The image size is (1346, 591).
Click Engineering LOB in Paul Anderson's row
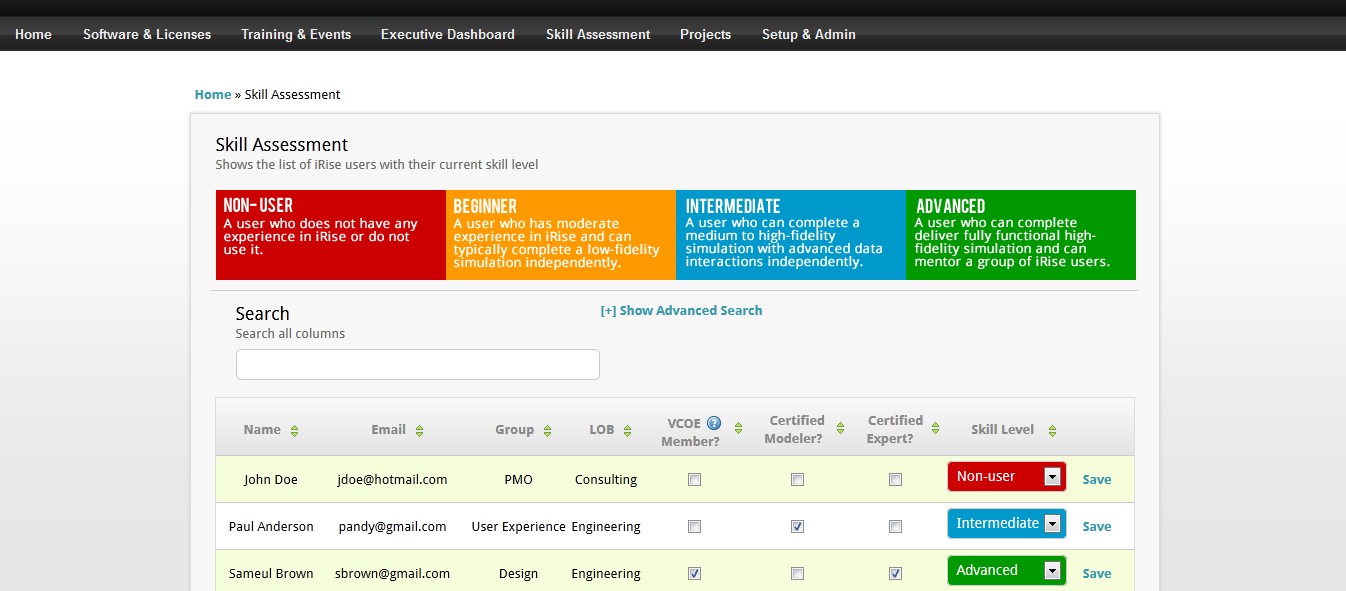tap(606, 527)
